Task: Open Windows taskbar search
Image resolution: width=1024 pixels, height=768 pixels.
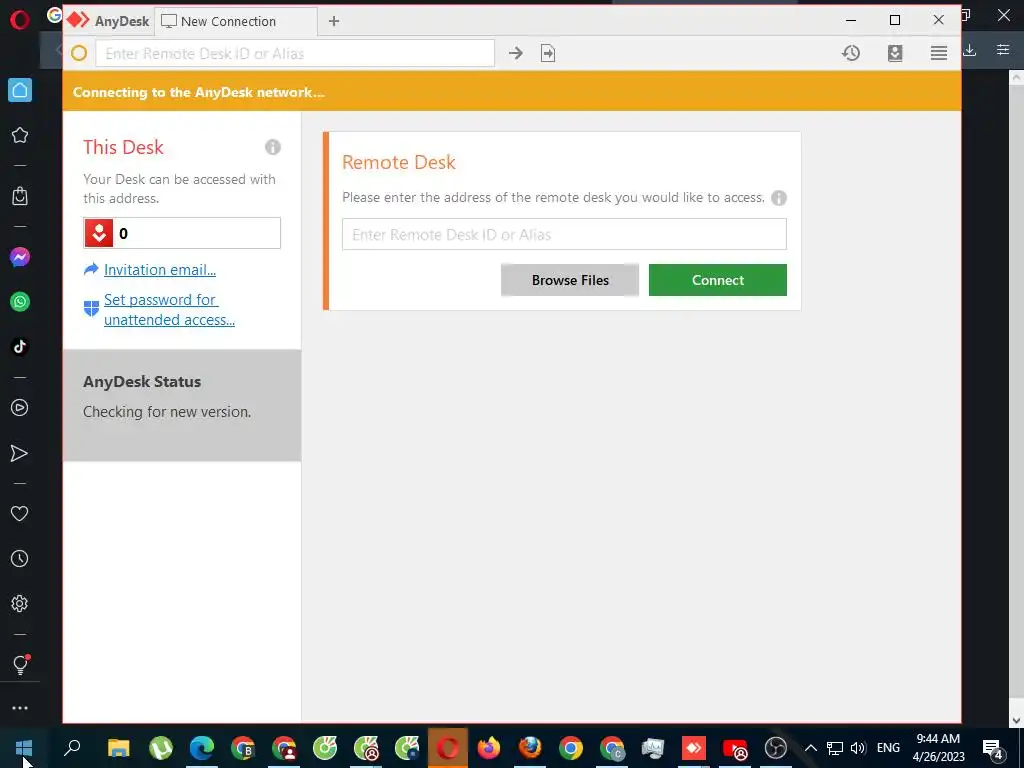Action: tap(72, 748)
